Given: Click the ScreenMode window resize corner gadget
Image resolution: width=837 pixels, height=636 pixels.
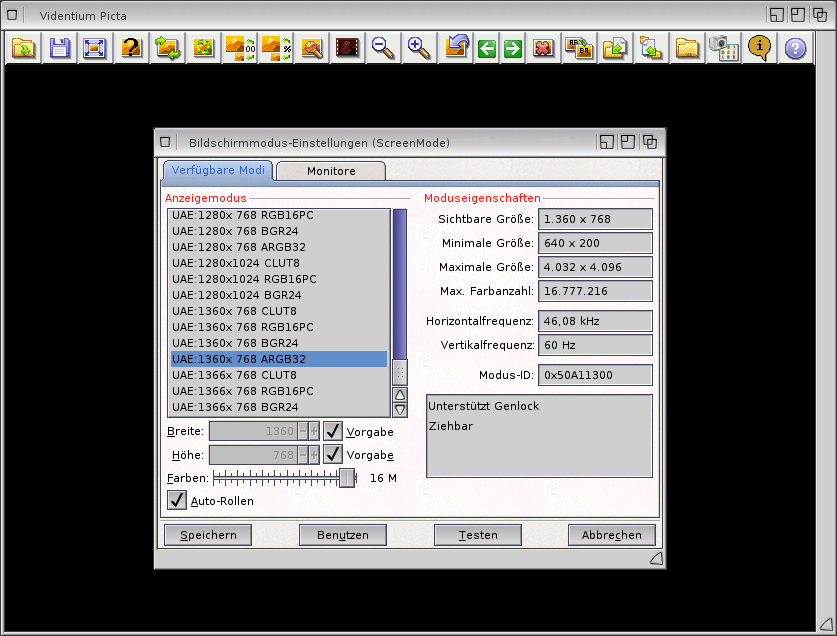Looking at the screenshot, I should click(657, 559).
